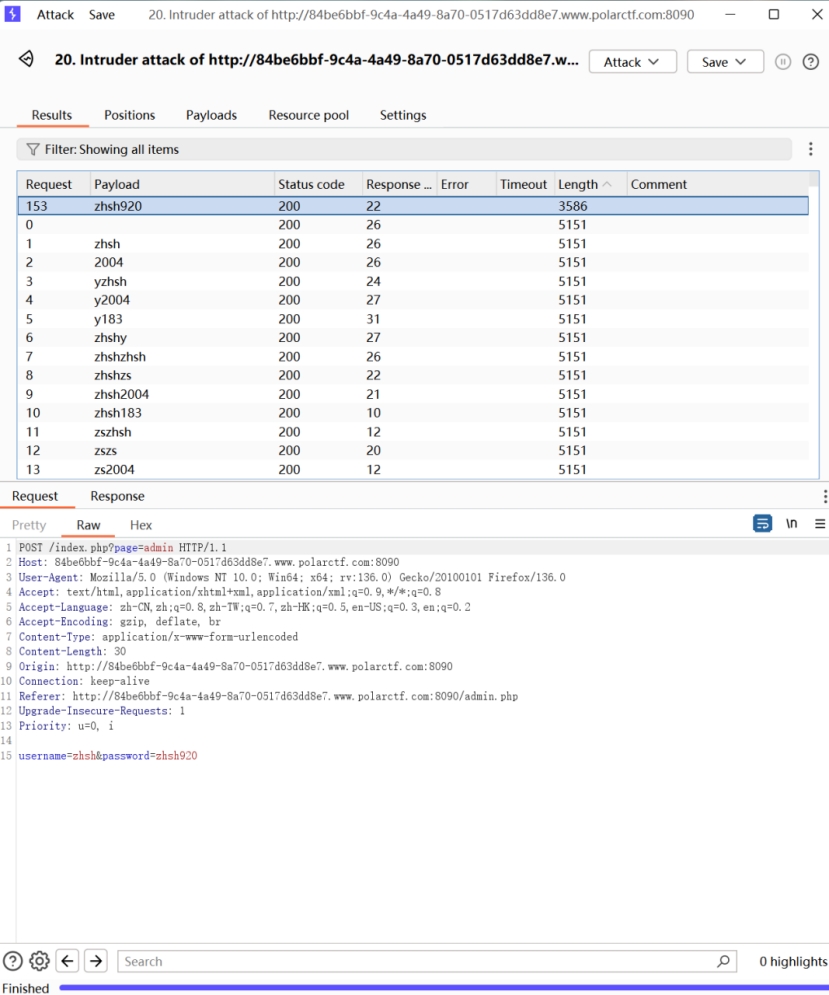
Task: Open the attack Settings tab
Action: point(403,115)
